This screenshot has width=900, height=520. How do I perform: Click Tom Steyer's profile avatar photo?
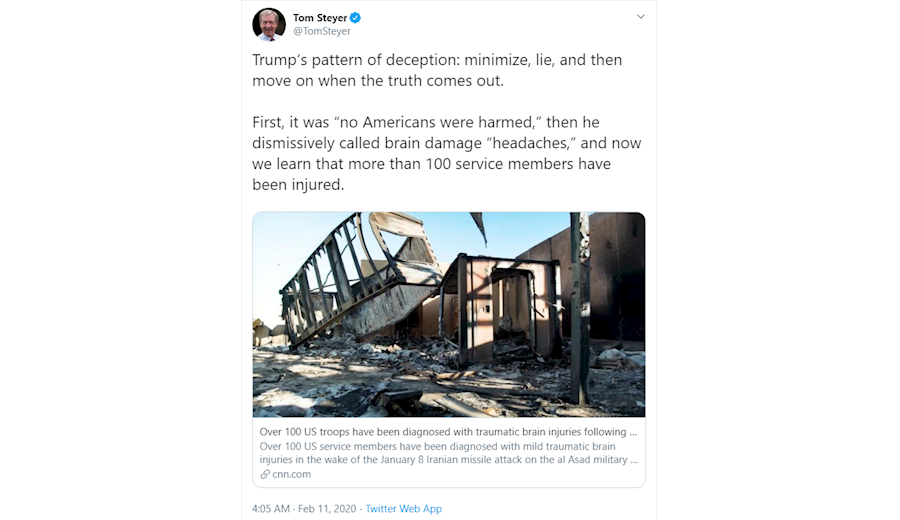(x=269, y=24)
